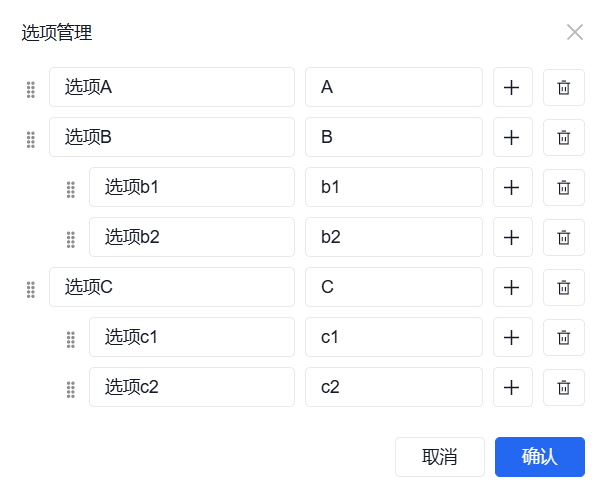The width and height of the screenshot is (607, 497).
Task: Click the value field containing b1
Action: pos(393,187)
